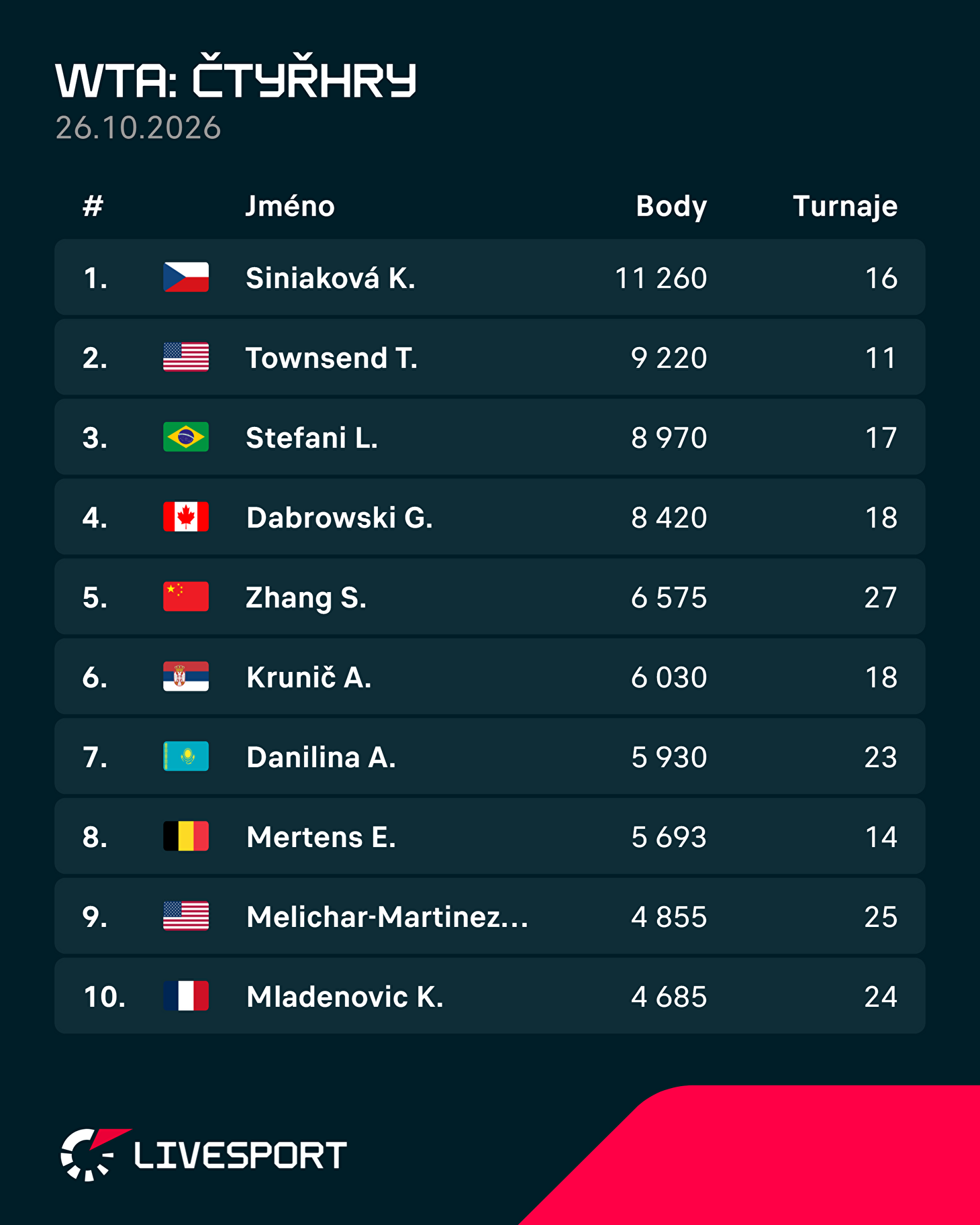The image size is (980, 1225).
Task: Click the Serbian flag beside Krunič A.
Action: (186, 677)
